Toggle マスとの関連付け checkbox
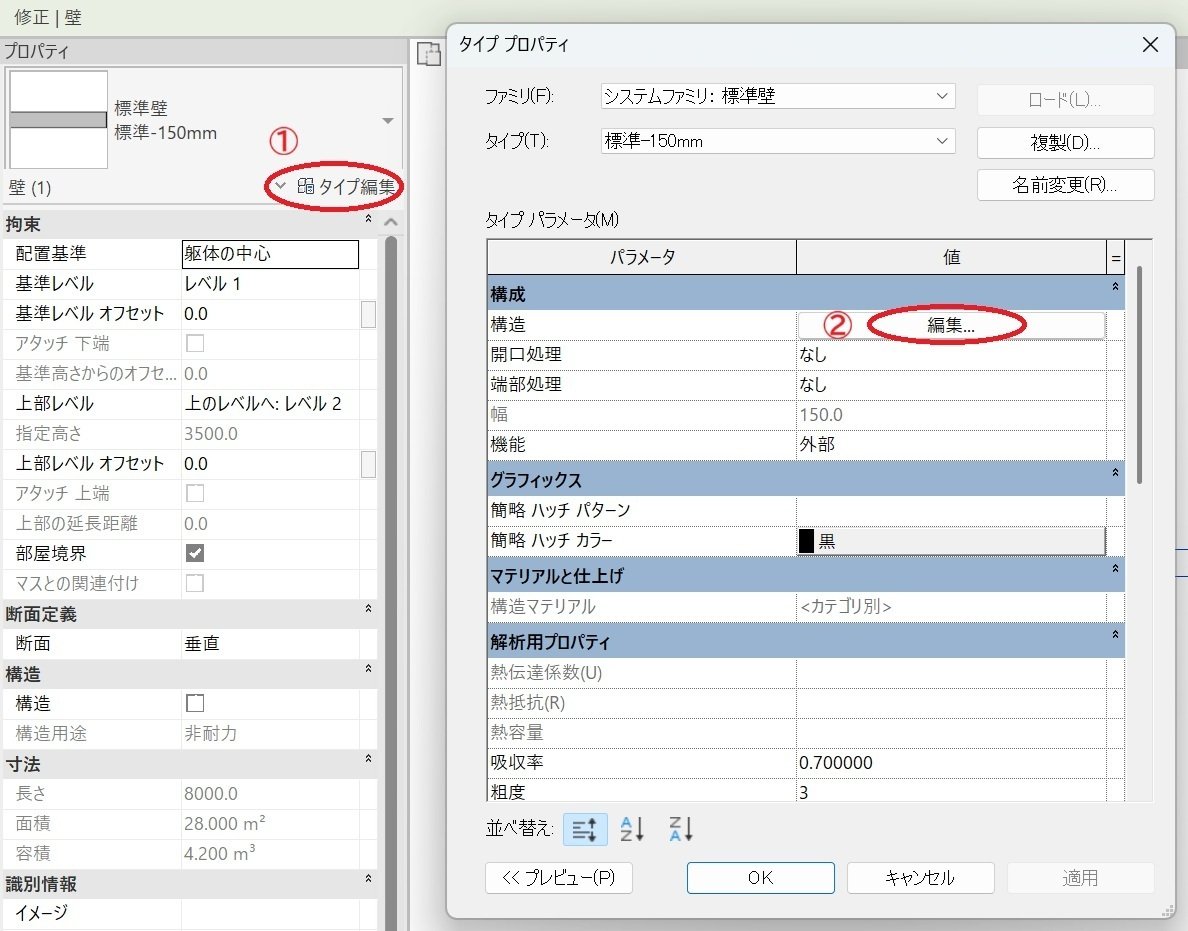 click(195, 583)
